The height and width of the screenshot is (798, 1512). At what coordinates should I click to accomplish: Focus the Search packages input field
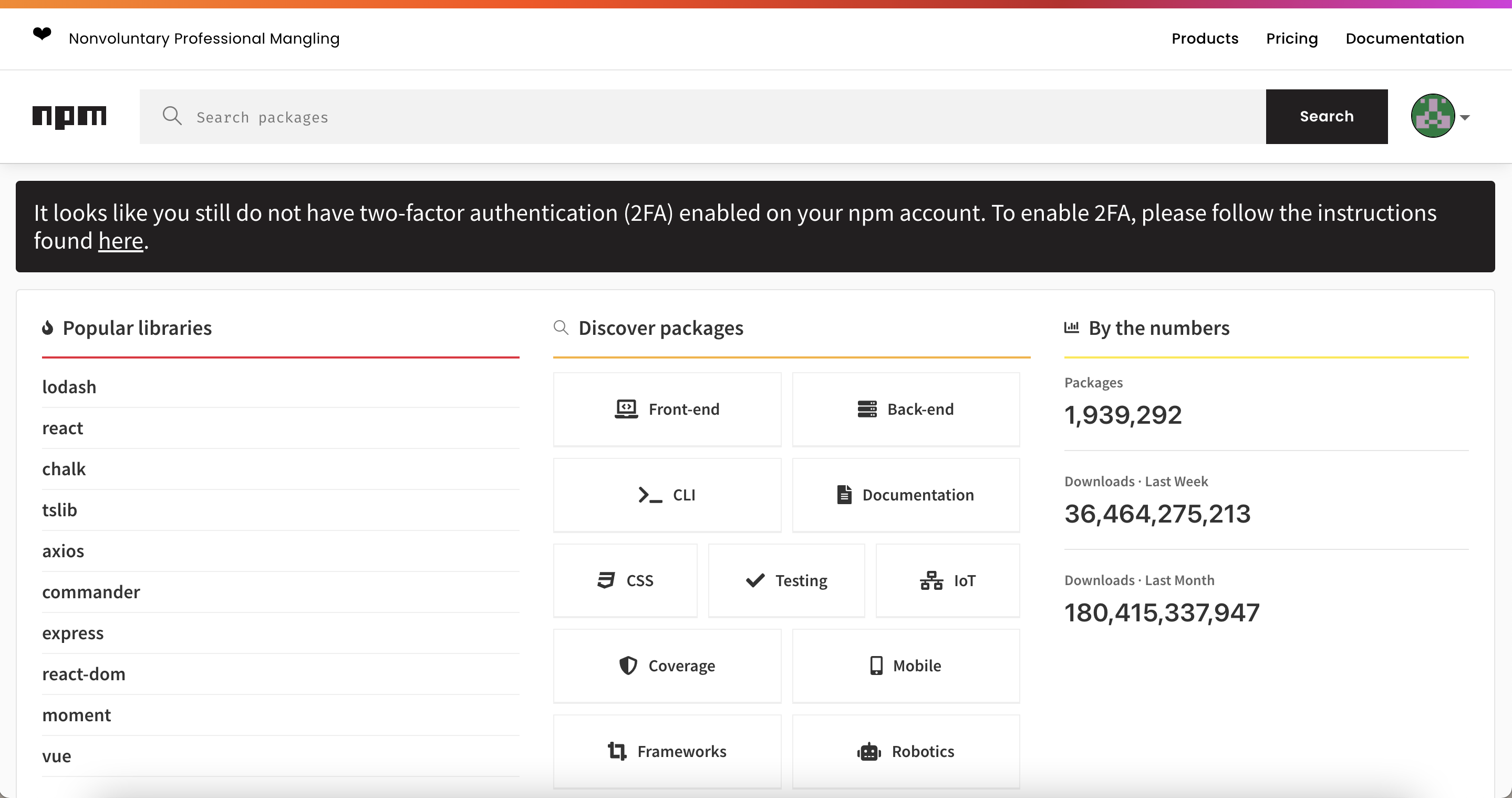(x=705, y=117)
